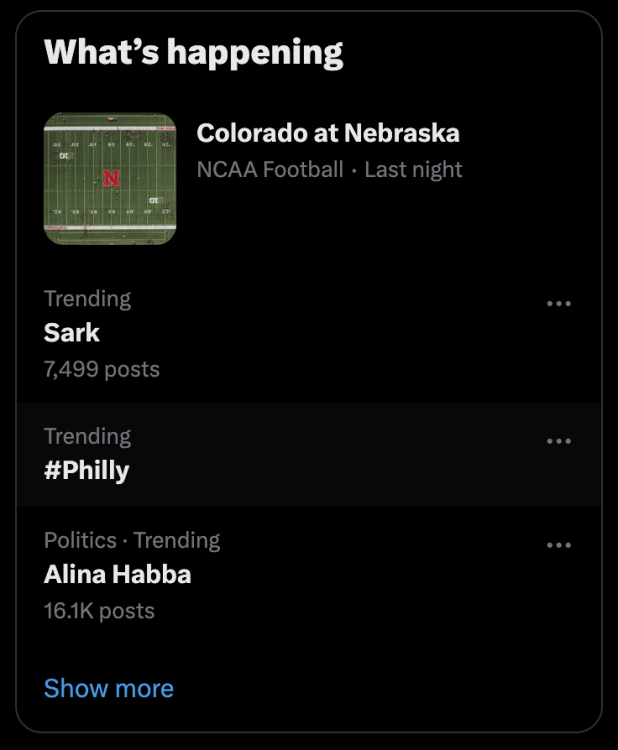Click Show more to expand trends
The image size is (618, 750).
pos(109,688)
